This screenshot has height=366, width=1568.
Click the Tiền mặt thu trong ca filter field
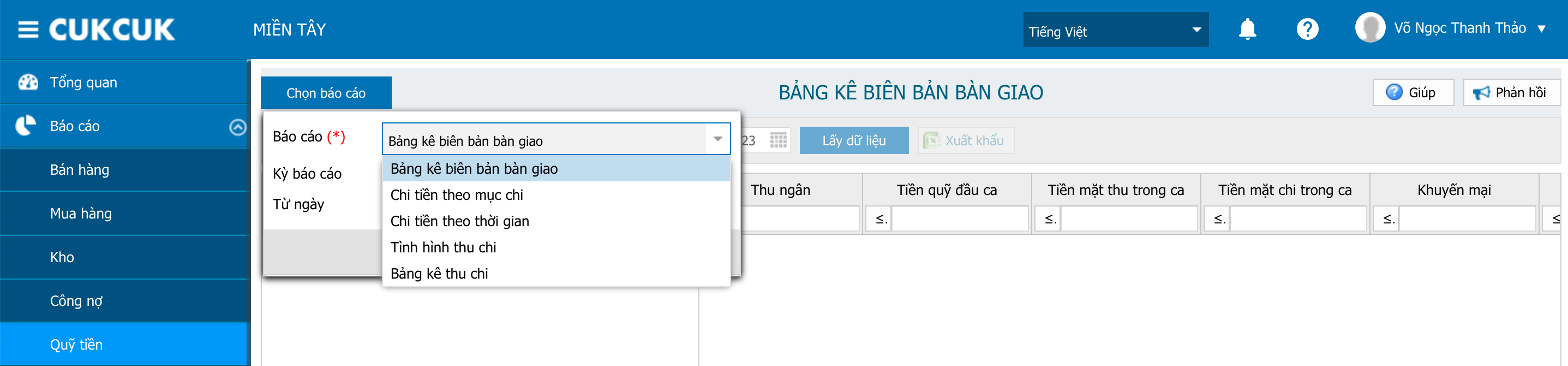1129,219
